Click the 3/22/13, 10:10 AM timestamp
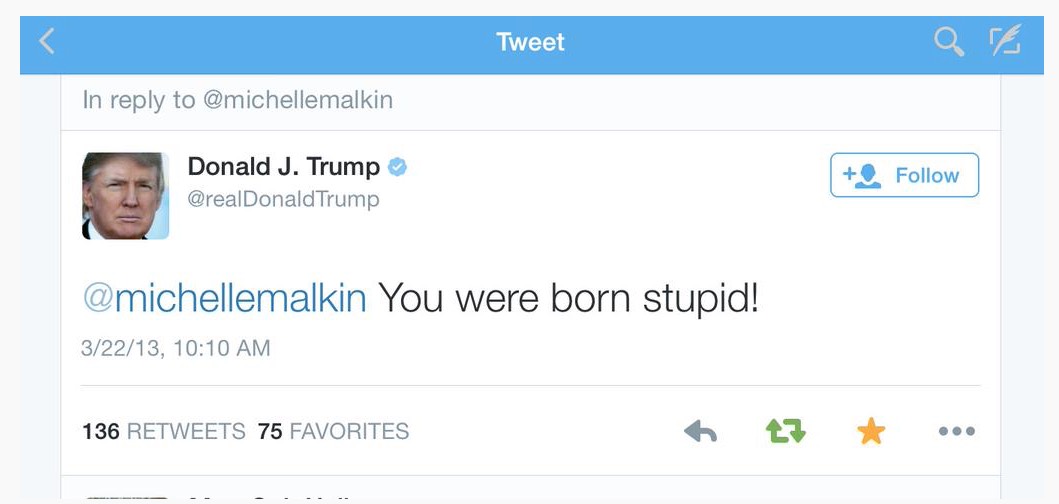 [x=176, y=348]
